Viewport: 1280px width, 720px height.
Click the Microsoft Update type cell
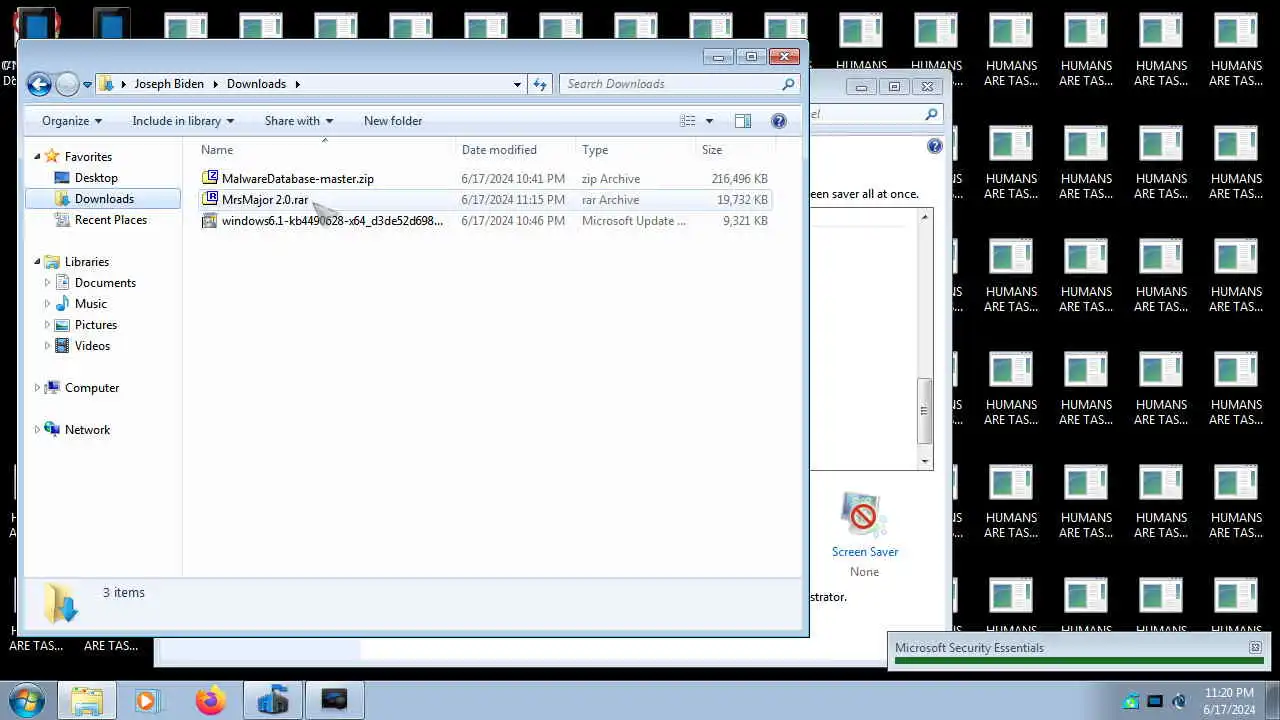(634, 221)
